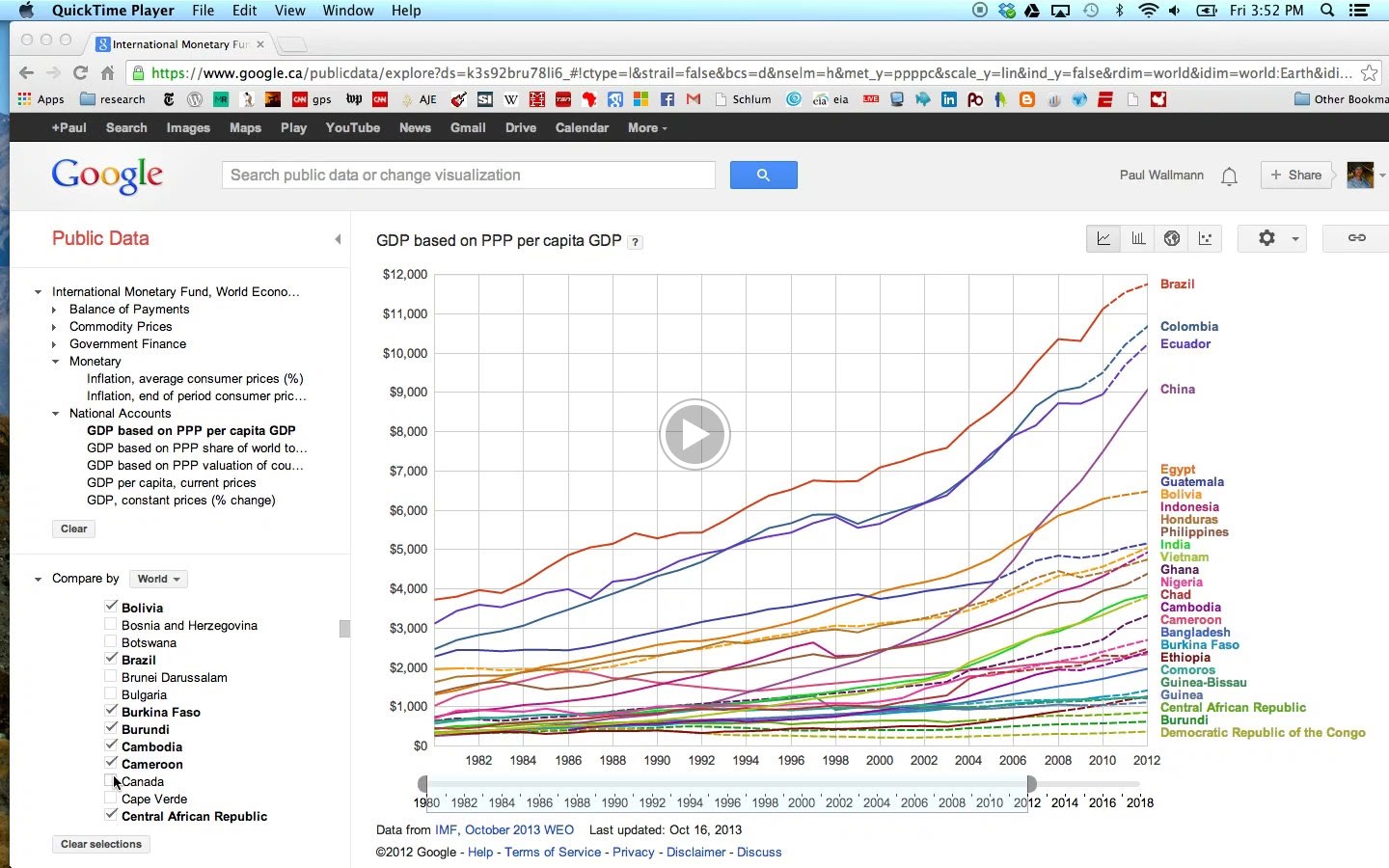
Task: Switch to bubble chart view icon
Action: (1206, 238)
